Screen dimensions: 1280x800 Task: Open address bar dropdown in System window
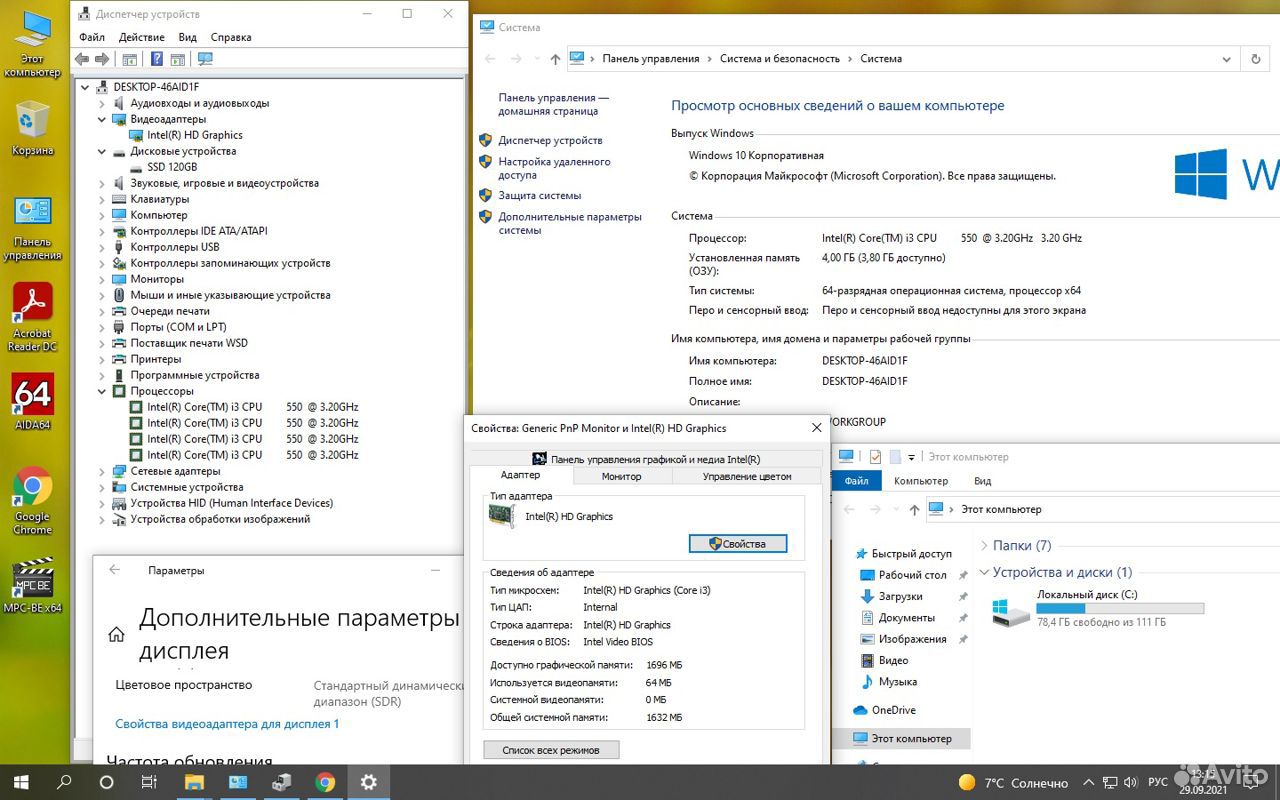point(1227,59)
